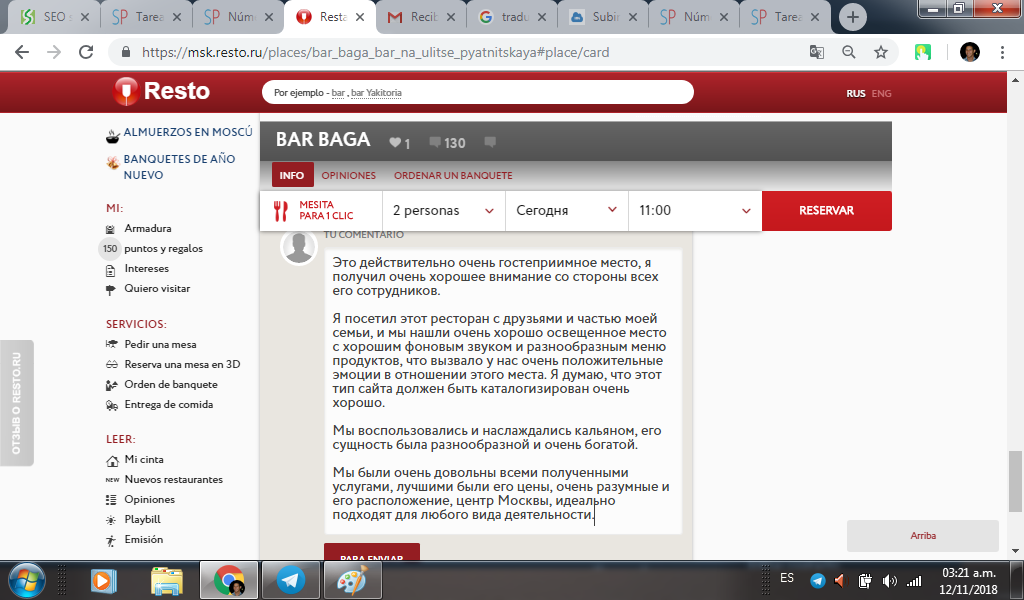Open the Сегодня date dropdown
The image size is (1024, 600).
point(567,210)
